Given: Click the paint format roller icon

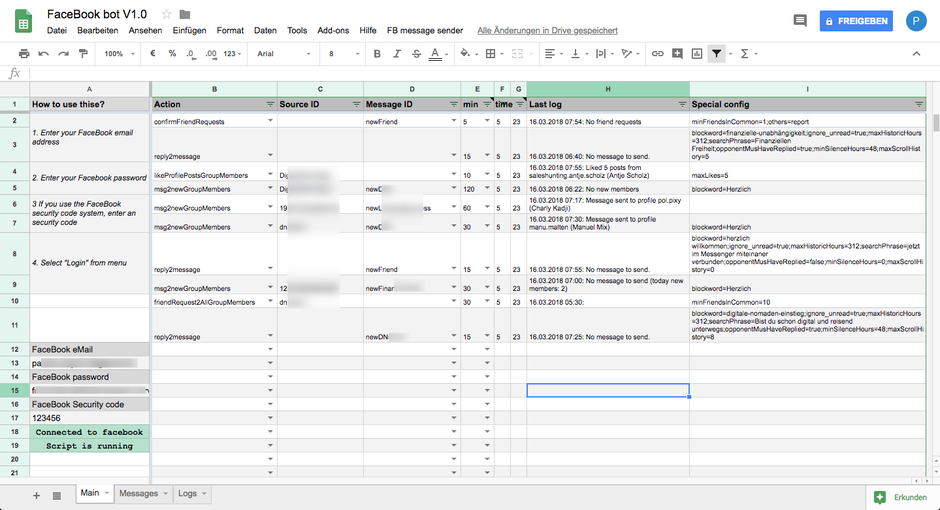Looking at the screenshot, I should (x=83, y=53).
